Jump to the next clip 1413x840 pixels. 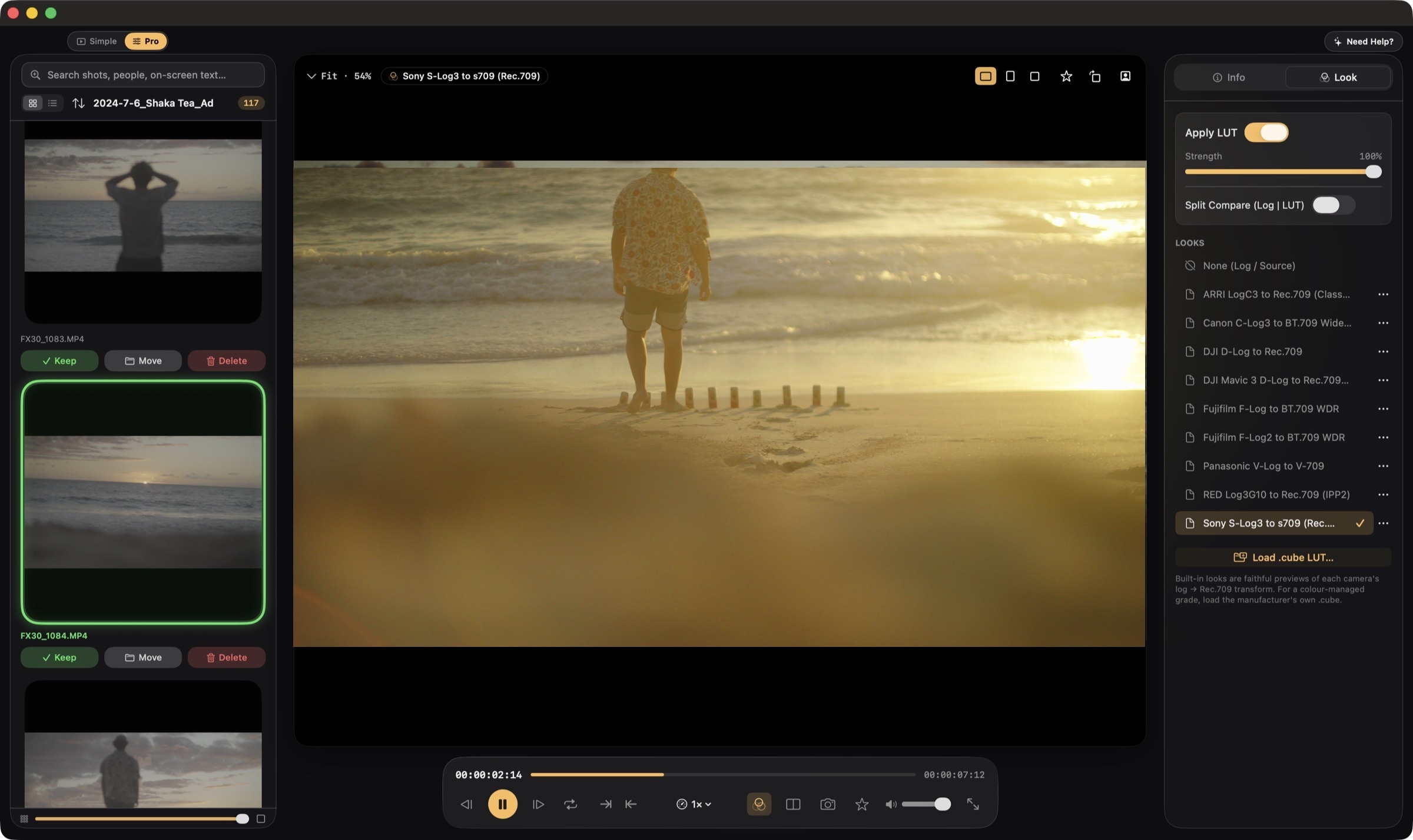(x=605, y=804)
